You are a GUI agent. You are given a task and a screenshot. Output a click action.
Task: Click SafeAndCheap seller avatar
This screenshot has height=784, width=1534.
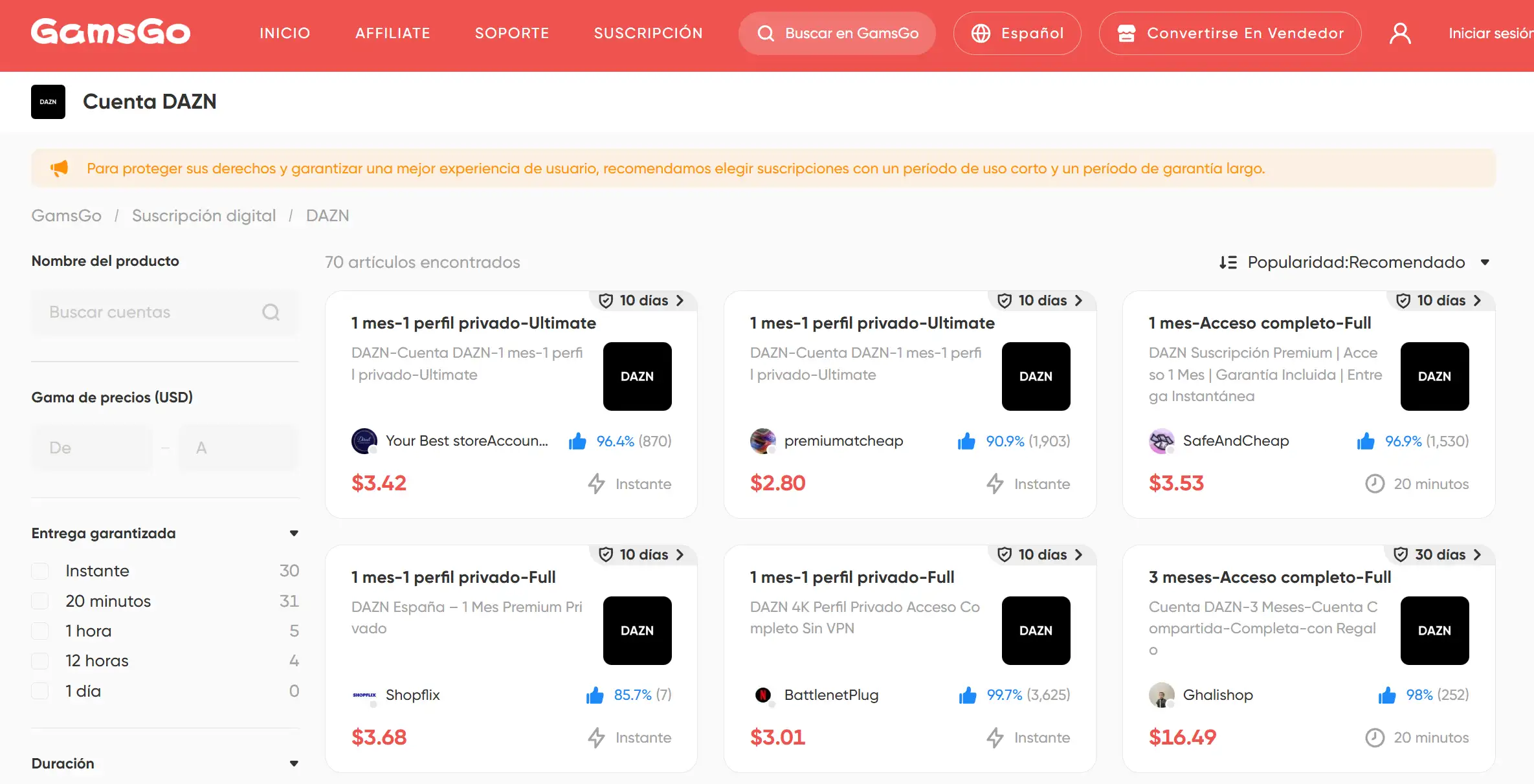point(1162,441)
